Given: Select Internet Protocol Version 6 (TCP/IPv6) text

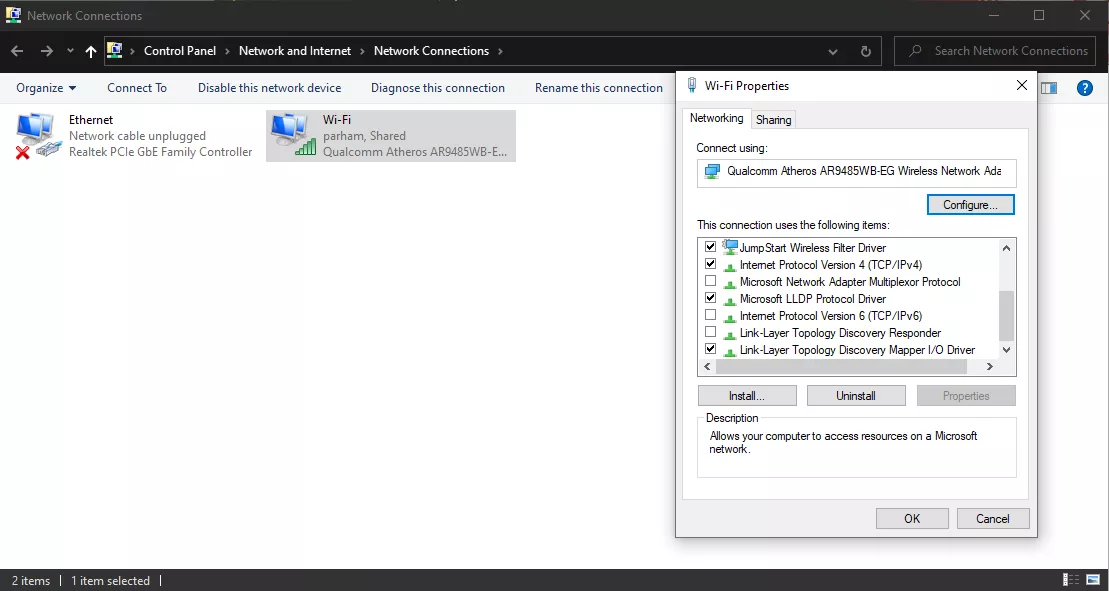Looking at the screenshot, I should [830, 315].
